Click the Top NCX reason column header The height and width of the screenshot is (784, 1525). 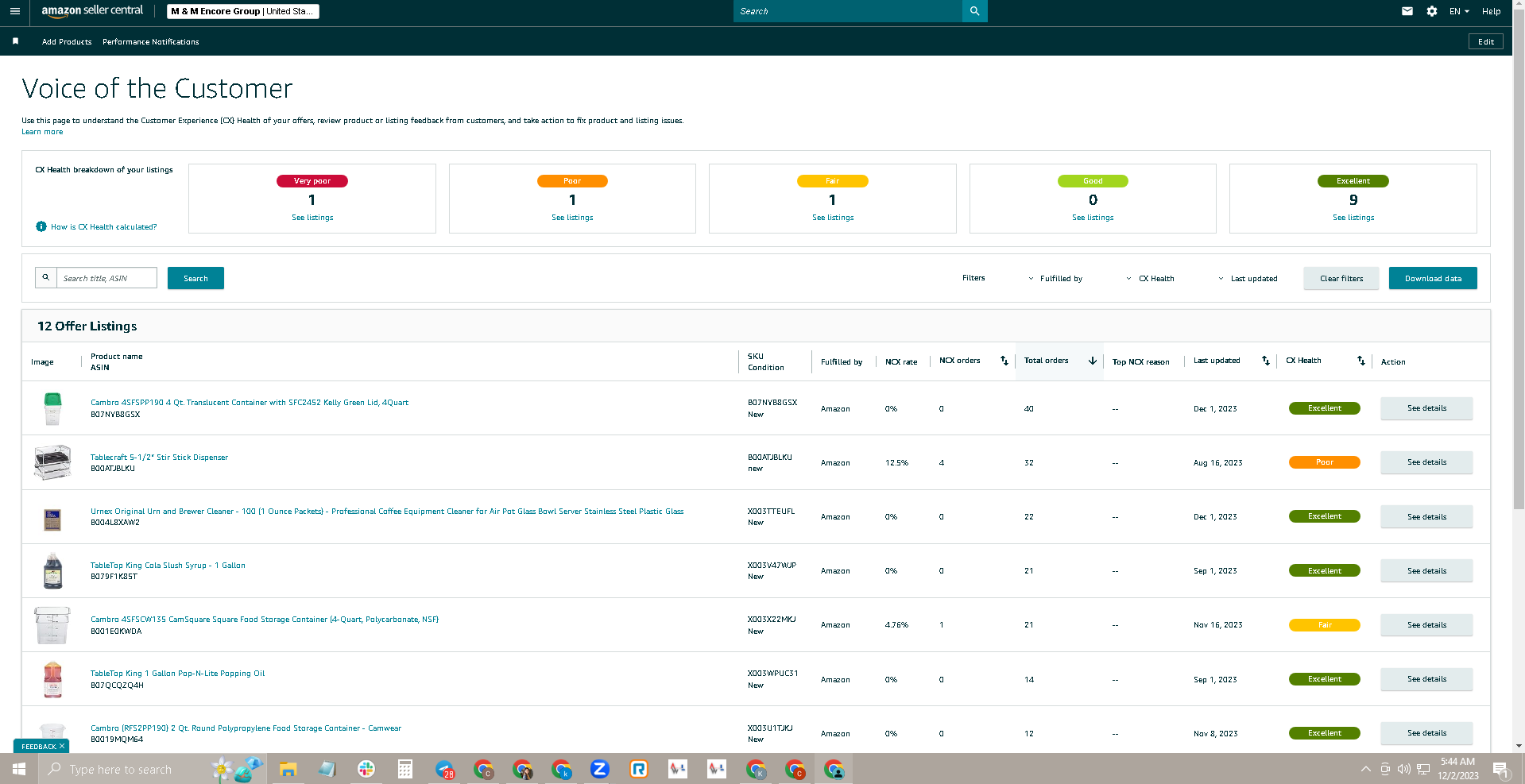point(1140,362)
